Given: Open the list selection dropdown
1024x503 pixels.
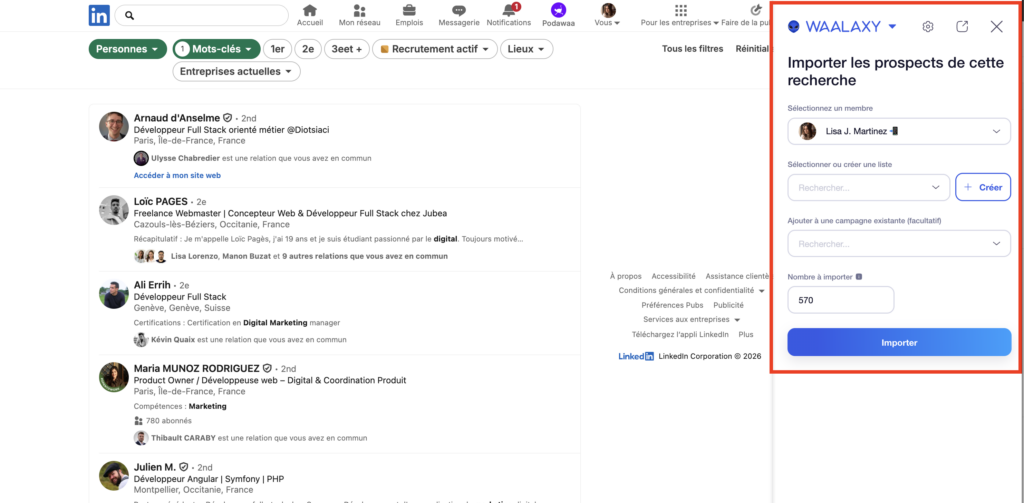Looking at the screenshot, I should click(x=869, y=187).
